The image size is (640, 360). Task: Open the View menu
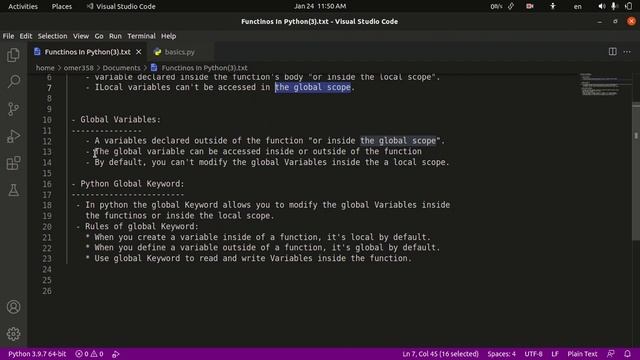pyautogui.click(x=81, y=36)
